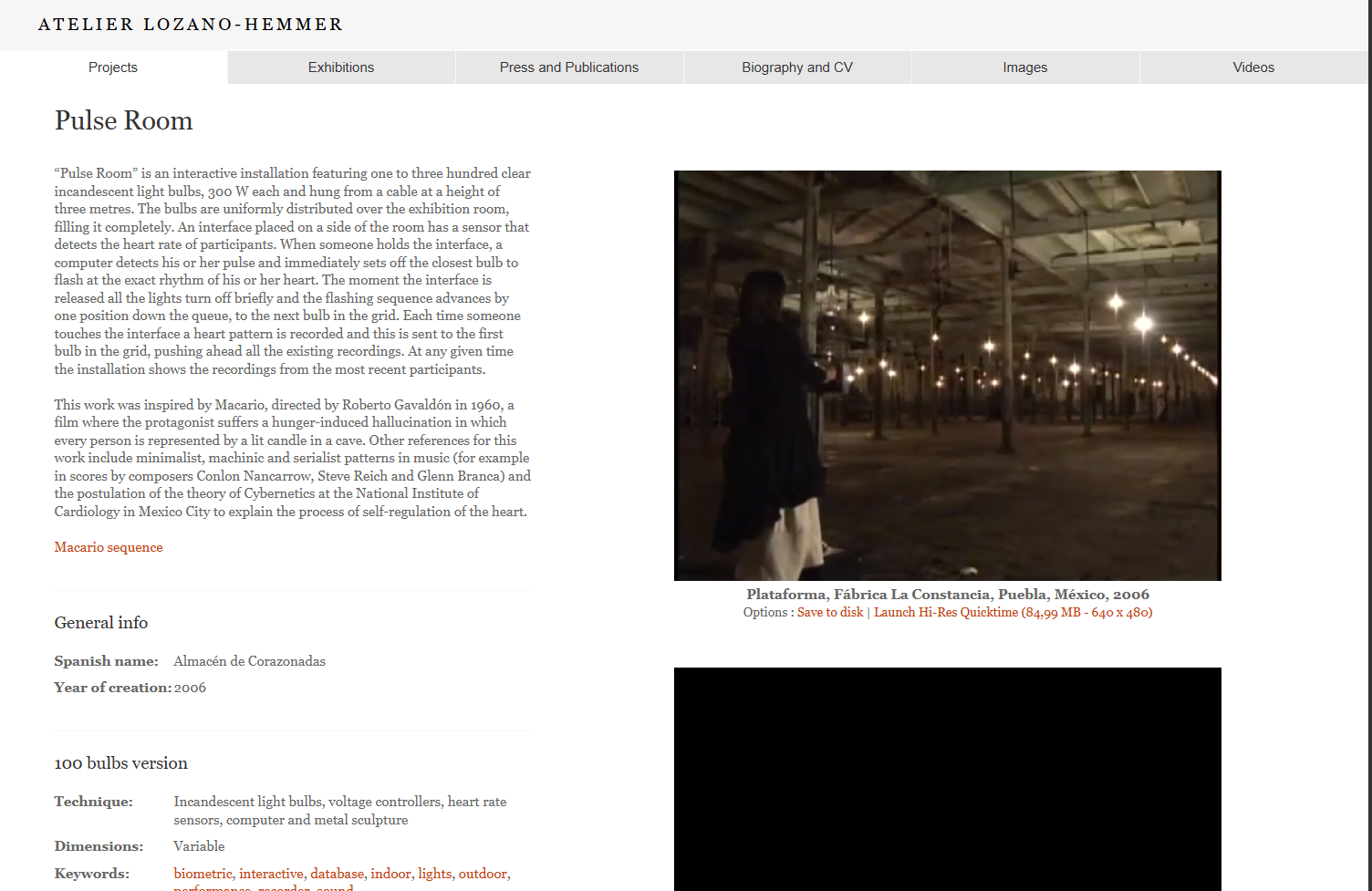This screenshot has width=1372, height=891.
Task: Switch to the Biography and CV tab
Action: point(796,67)
